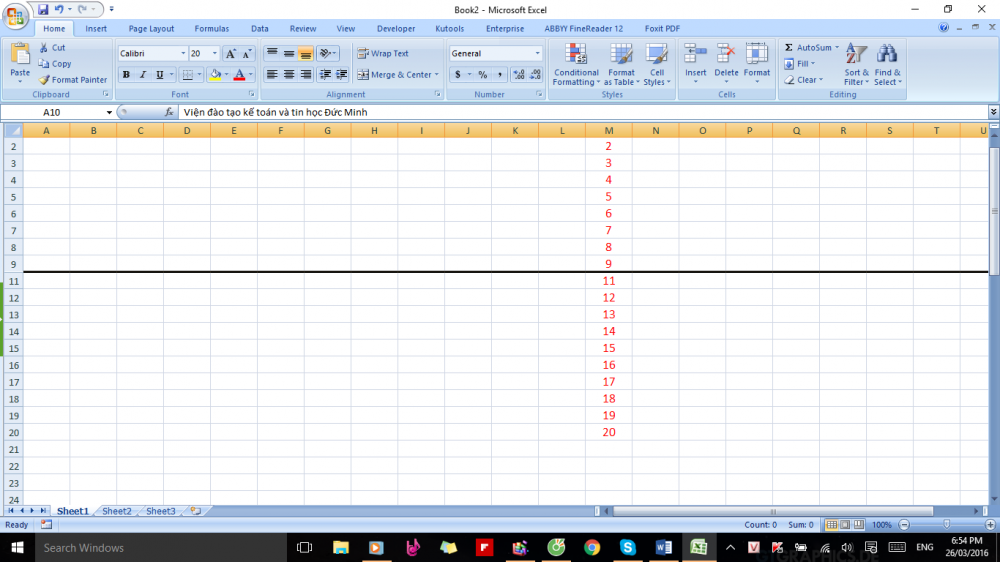The height and width of the screenshot is (562, 1000).
Task: Toggle Italic formatting
Action: coord(143,75)
